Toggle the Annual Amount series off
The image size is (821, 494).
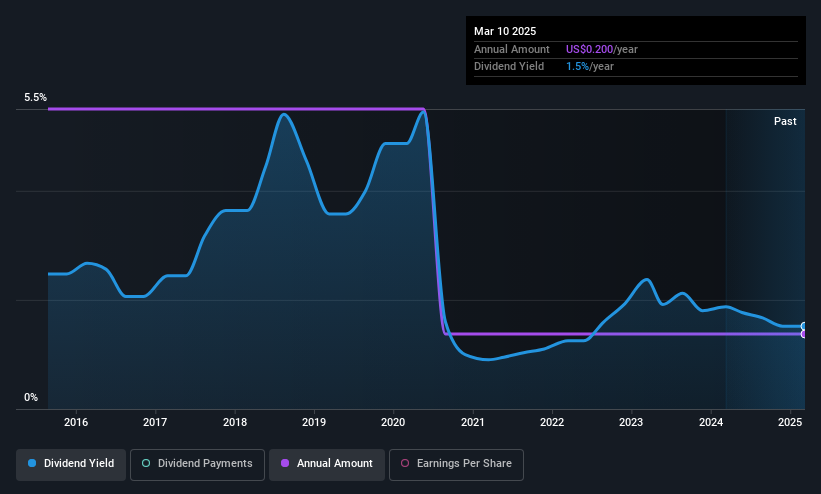pos(327,465)
